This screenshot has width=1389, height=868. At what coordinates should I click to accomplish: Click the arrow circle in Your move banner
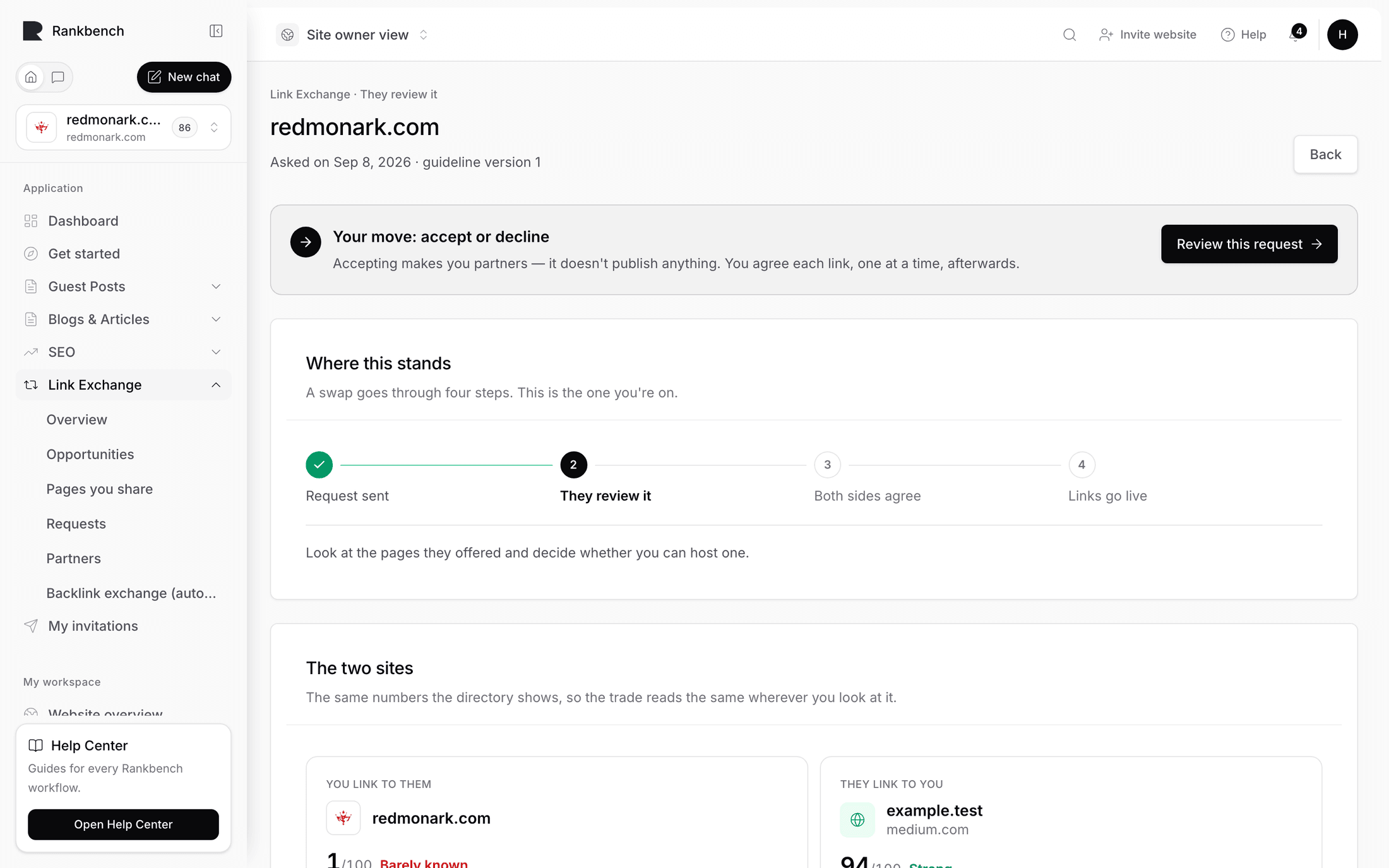coord(306,242)
